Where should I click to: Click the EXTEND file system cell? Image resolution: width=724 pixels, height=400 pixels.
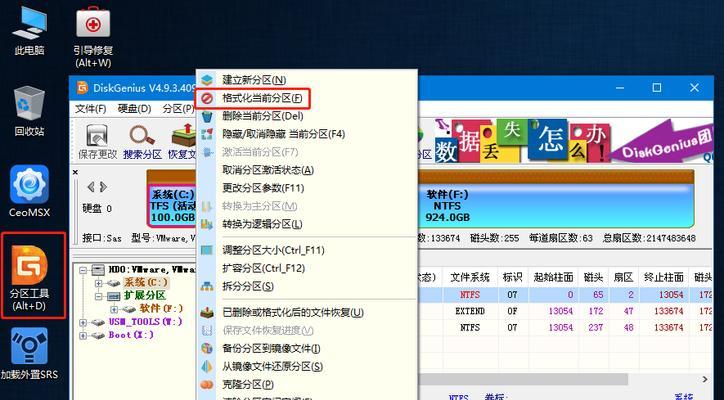(x=470, y=311)
